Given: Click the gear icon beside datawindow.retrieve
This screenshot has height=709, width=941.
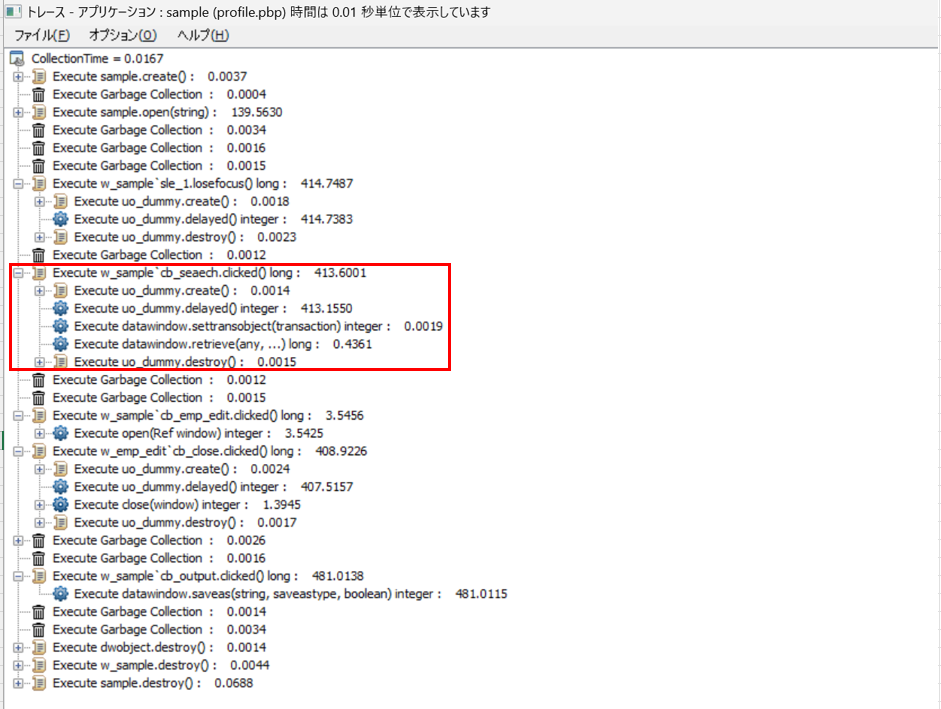Looking at the screenshot, I should coord(61,344).
